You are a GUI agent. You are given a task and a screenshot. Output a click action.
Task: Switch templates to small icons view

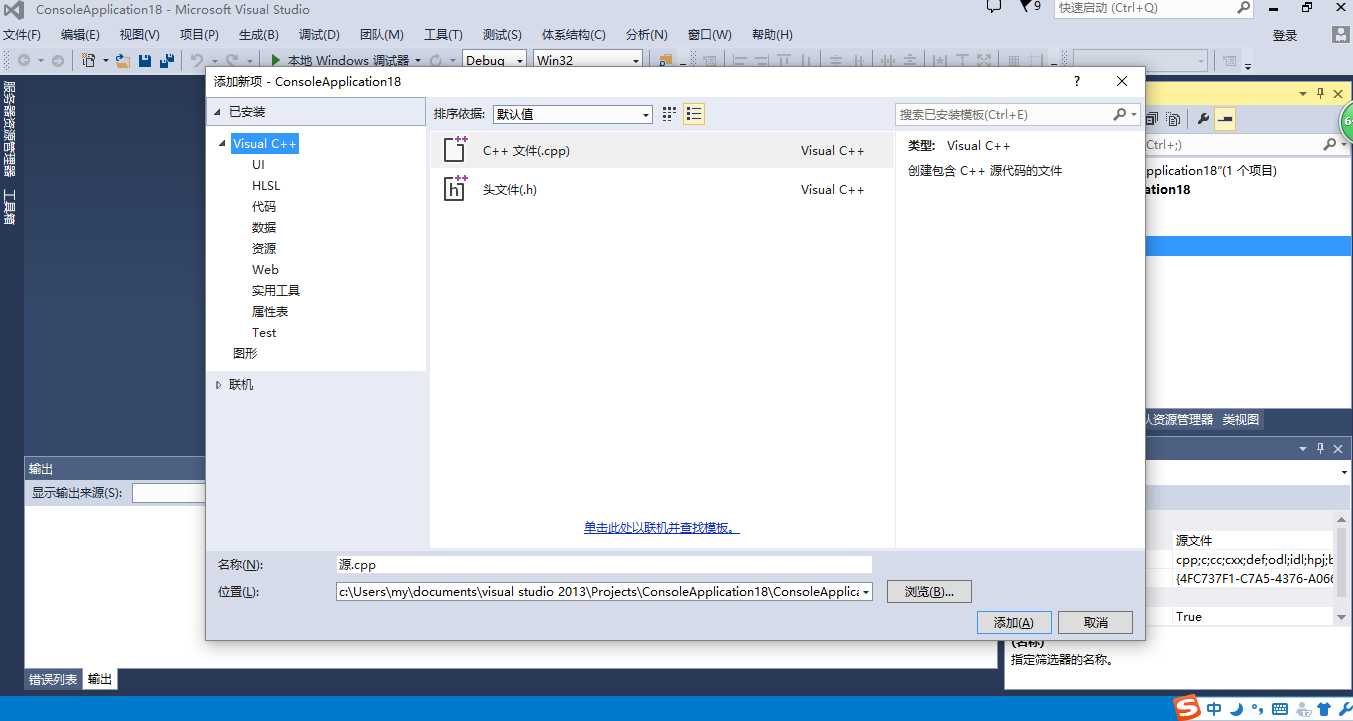pos(669,114)
